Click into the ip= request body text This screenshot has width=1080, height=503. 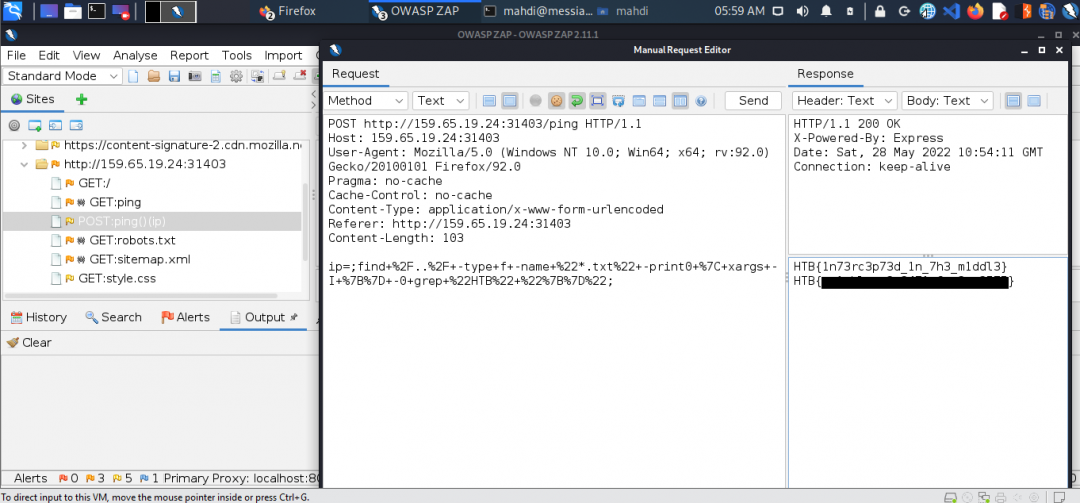pyautogui.click(x=552, y=274)
